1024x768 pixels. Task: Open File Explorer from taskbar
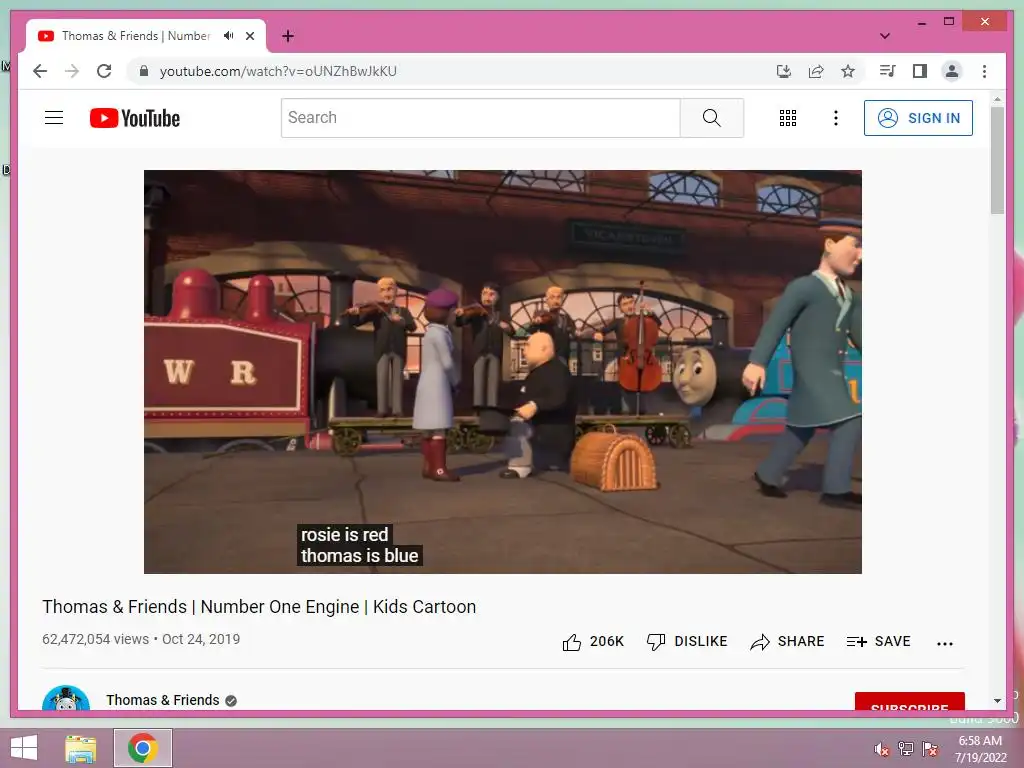tap(80, 748)
